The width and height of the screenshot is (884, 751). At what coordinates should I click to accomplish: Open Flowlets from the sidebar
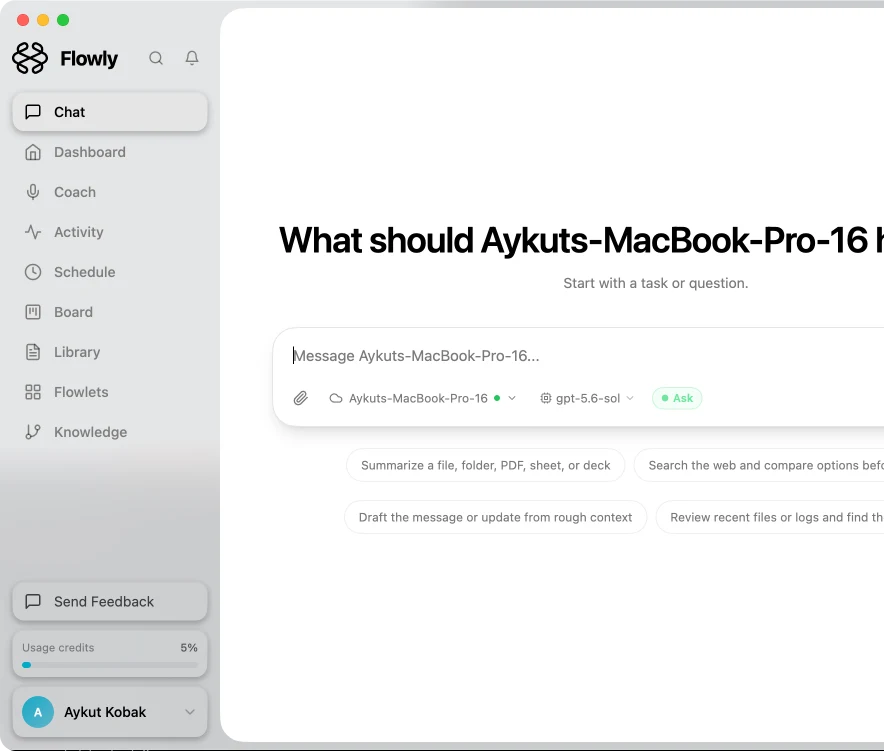[110, 392]
